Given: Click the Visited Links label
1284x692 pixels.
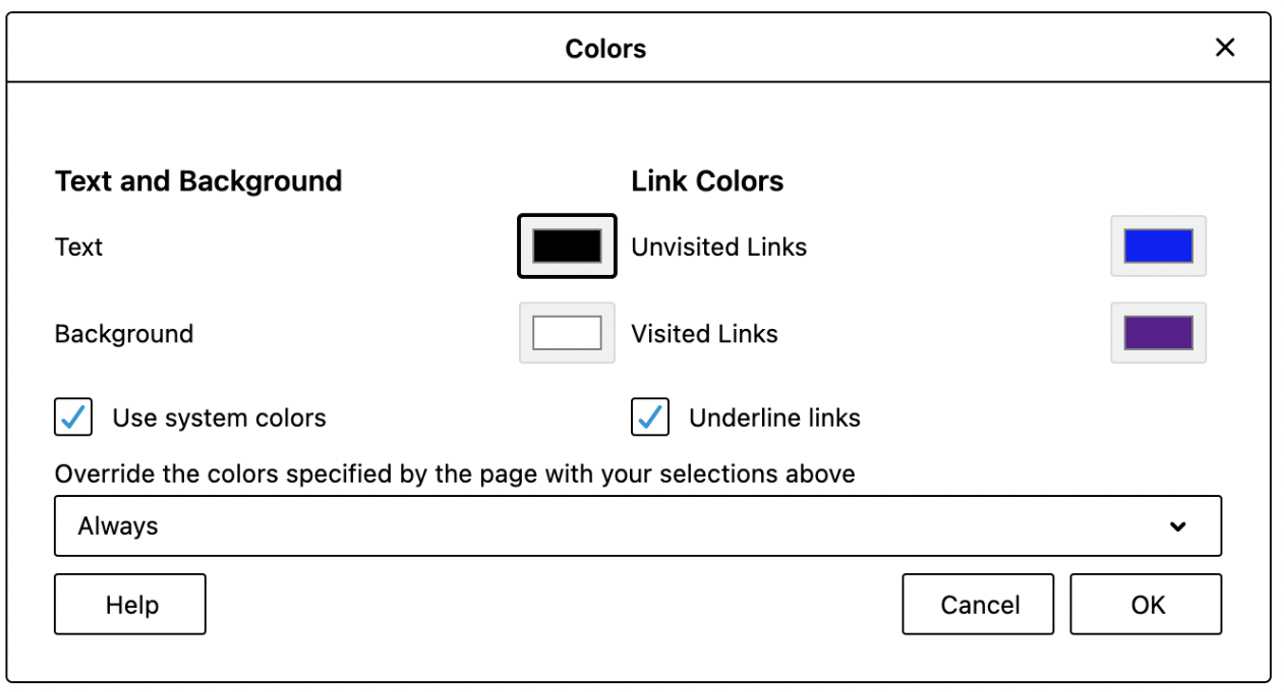Looking at the screenshot, I should [704, 333].
